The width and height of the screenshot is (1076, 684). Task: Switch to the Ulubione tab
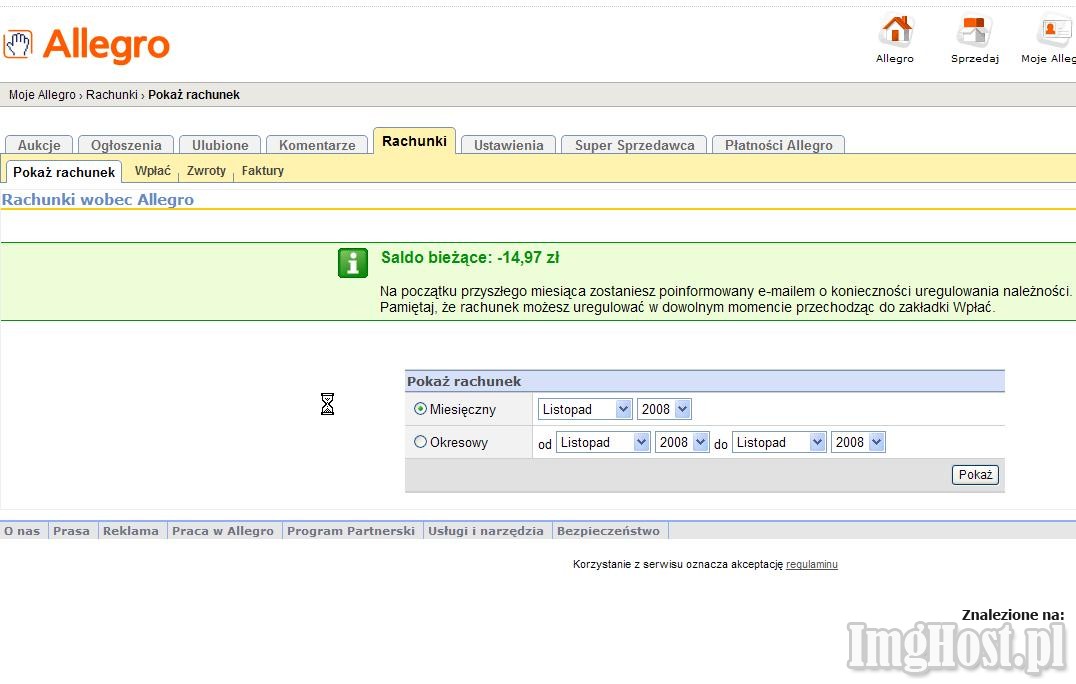220,145
